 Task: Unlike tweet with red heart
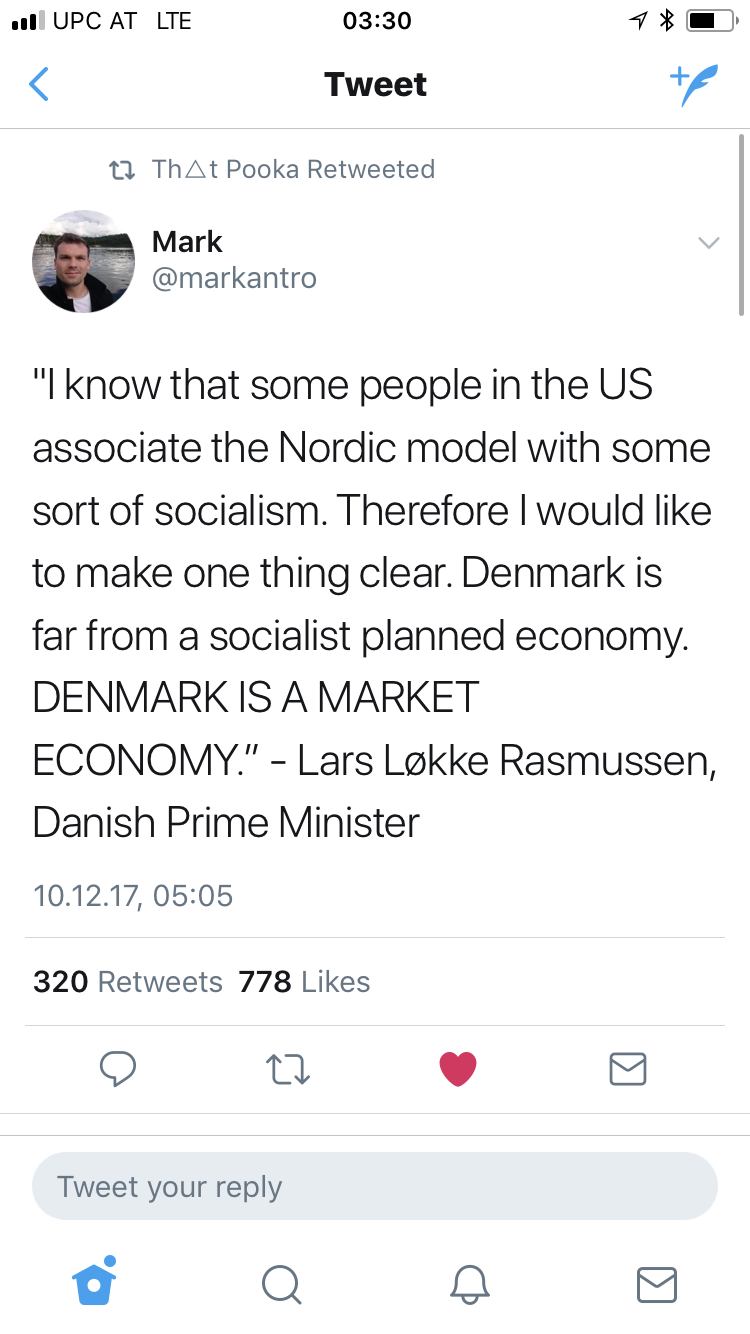(x=458, y=1069)
